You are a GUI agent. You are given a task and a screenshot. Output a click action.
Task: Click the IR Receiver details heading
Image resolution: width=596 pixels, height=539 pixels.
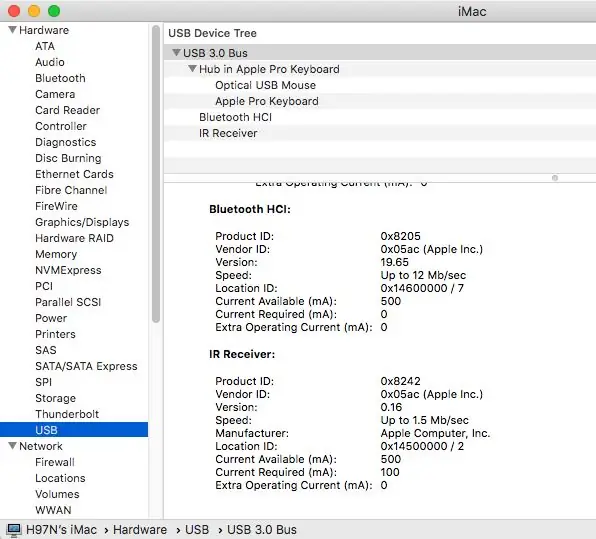pos(242,354)
